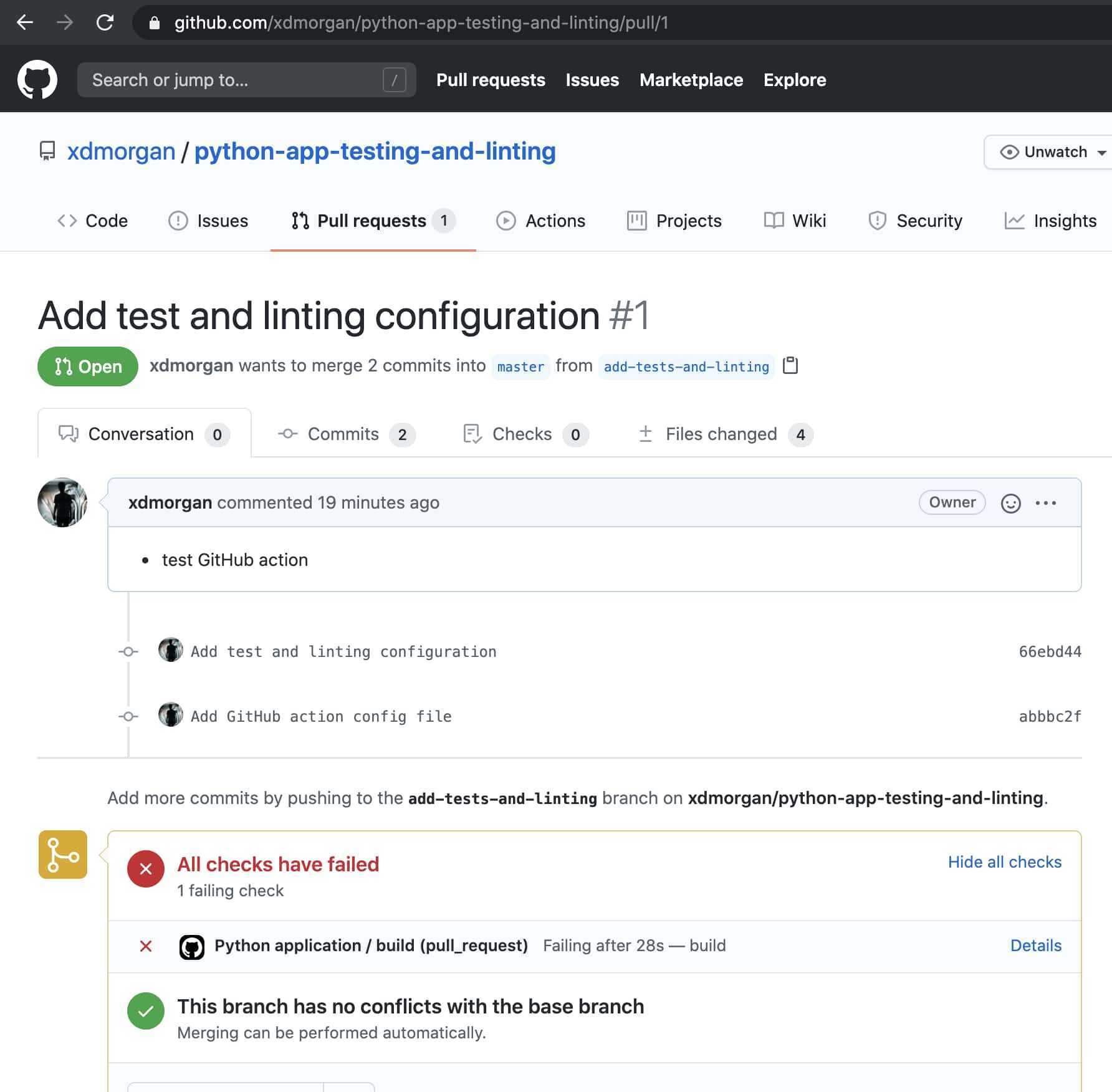Open the comment options kebab menu
The image size is (1112, 1092).
click(1047, 502)
